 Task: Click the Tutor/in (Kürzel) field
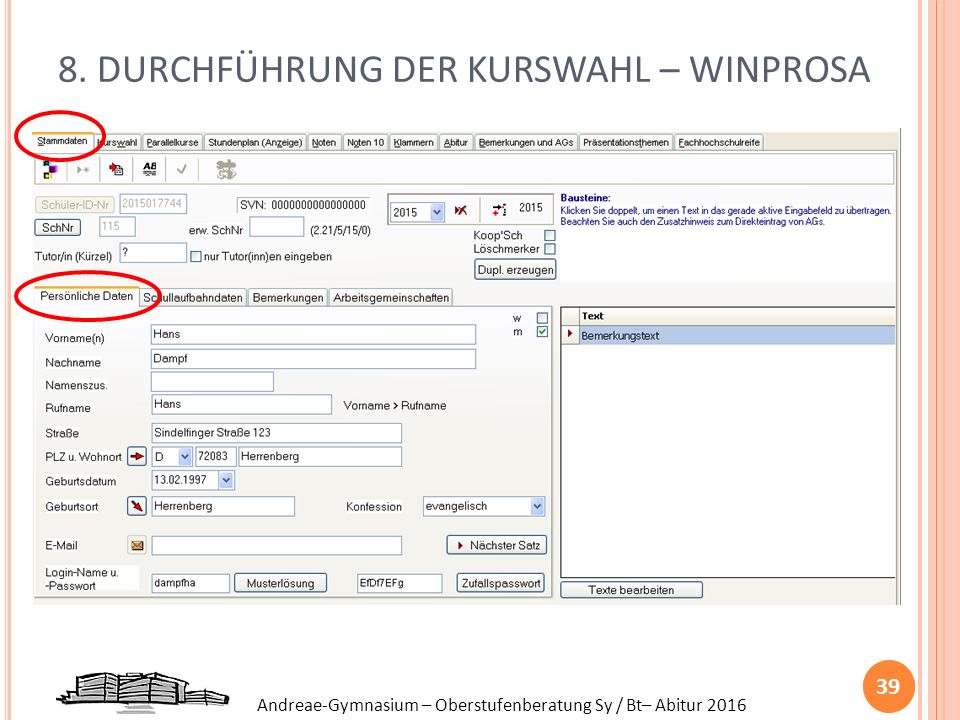[153, 252]
